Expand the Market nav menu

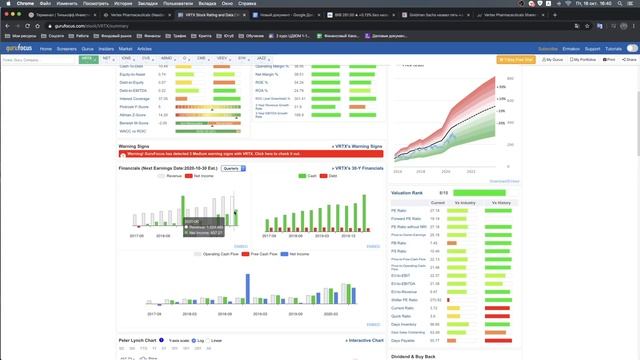(x=125, y=49)
